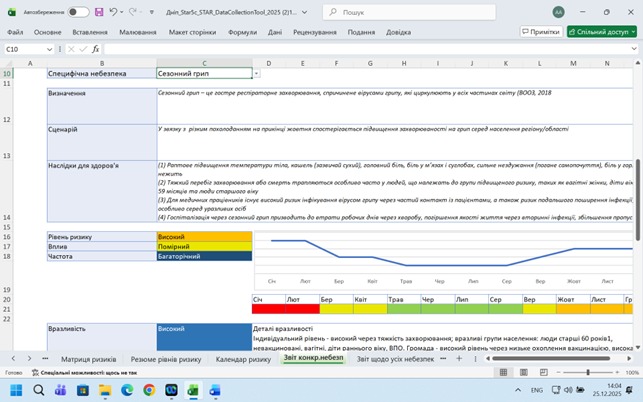Switch to Матриця ризиків sheet tab

click(x=88, y=358)
